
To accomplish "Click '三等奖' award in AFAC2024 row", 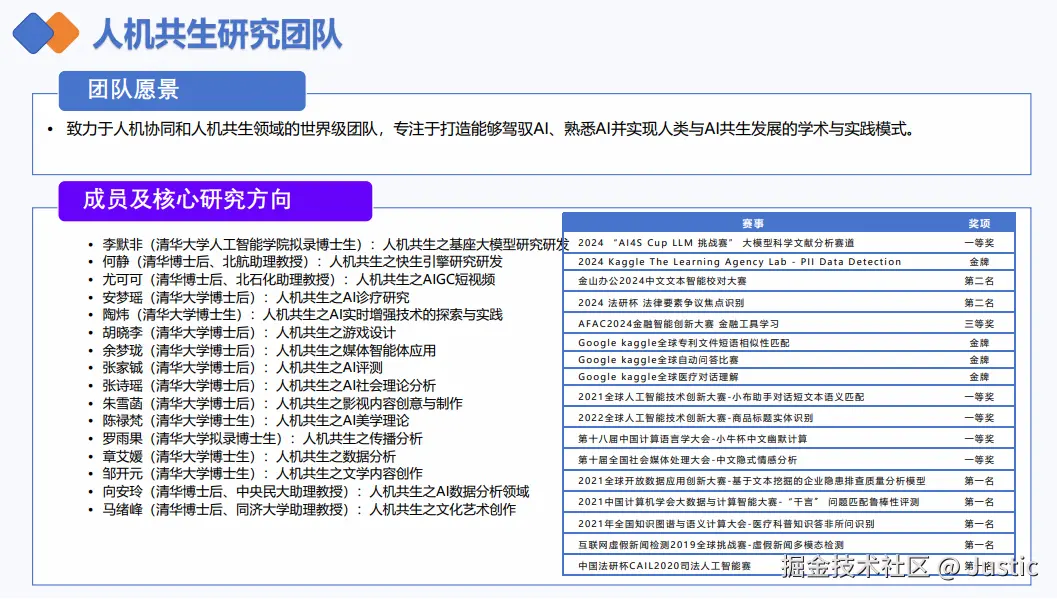I will coord(979,323).
